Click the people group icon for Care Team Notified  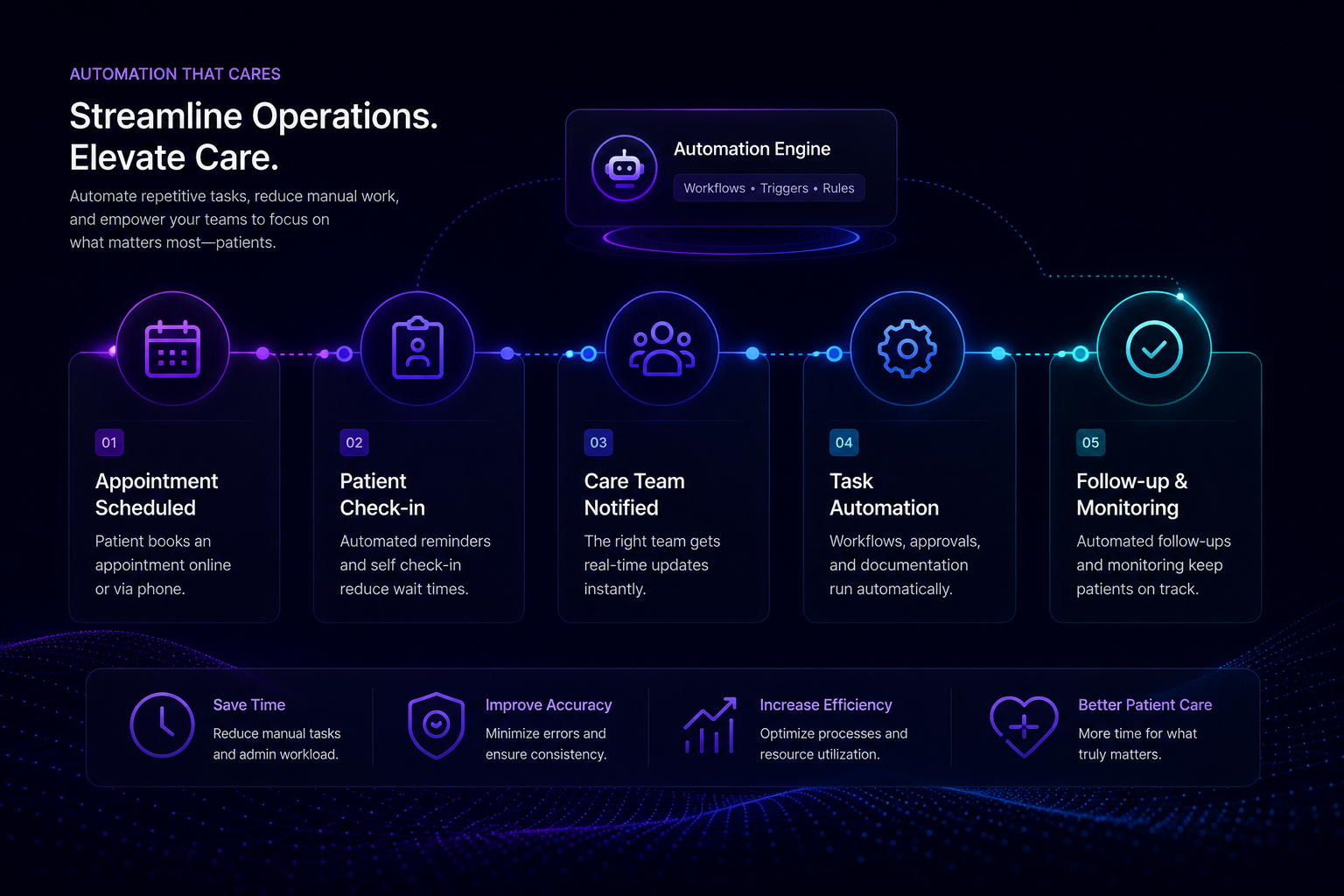point(662,348)
